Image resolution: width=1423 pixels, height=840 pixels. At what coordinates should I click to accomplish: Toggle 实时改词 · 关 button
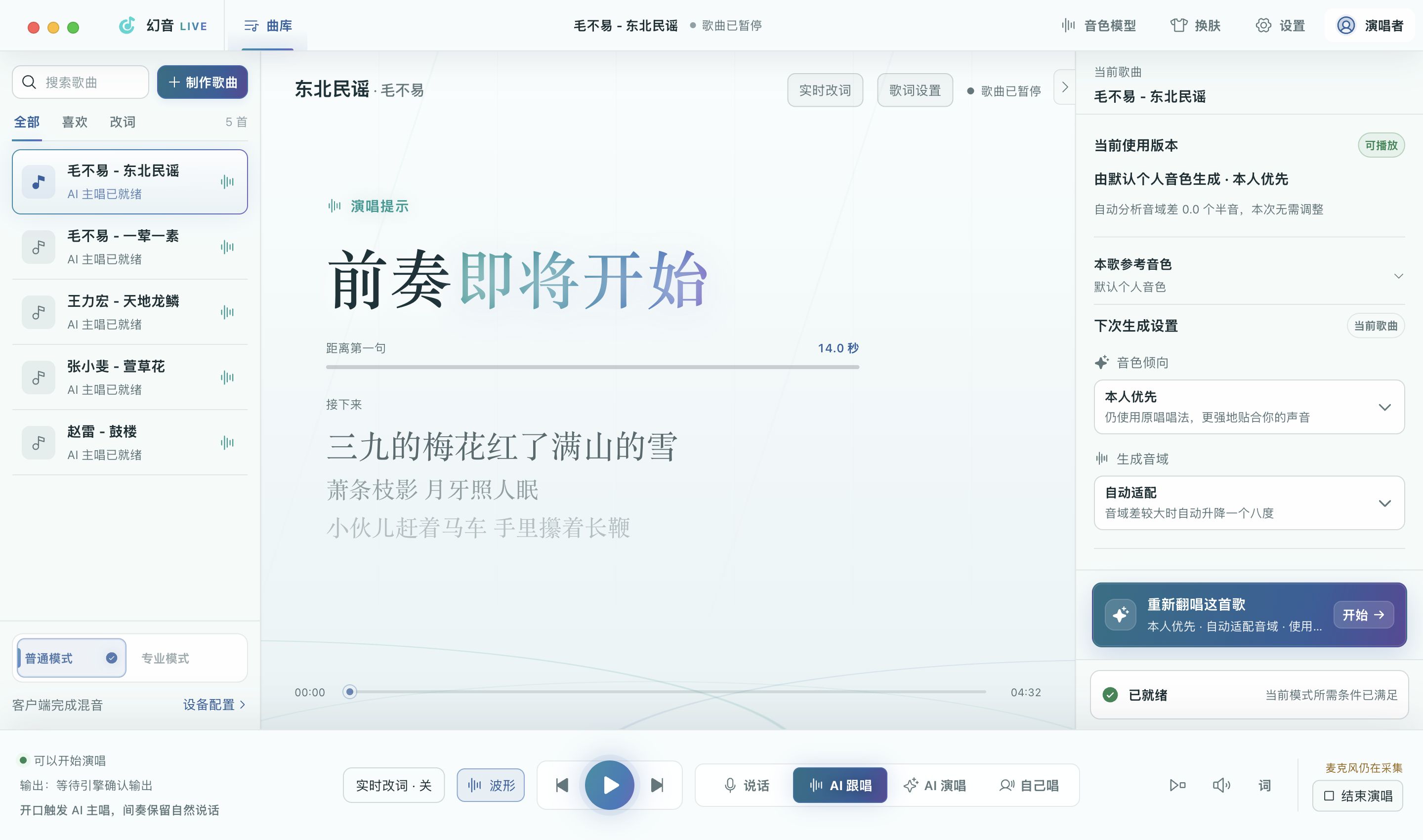[394, 785]
